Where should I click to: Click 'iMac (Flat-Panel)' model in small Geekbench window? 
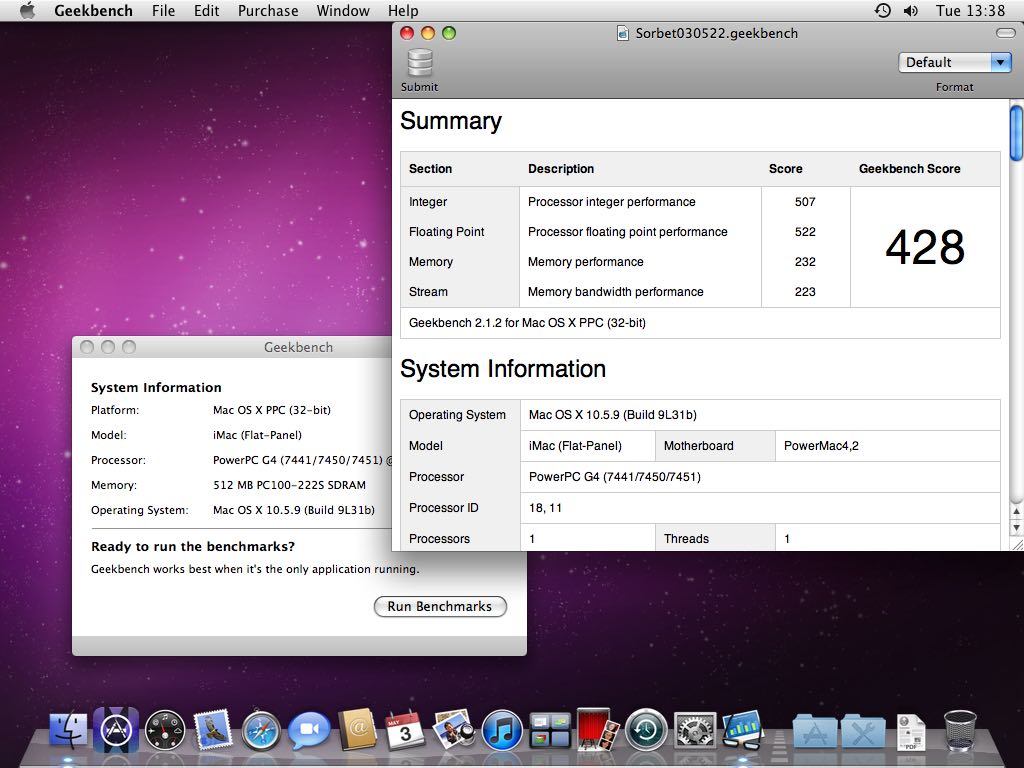[257, 435]
